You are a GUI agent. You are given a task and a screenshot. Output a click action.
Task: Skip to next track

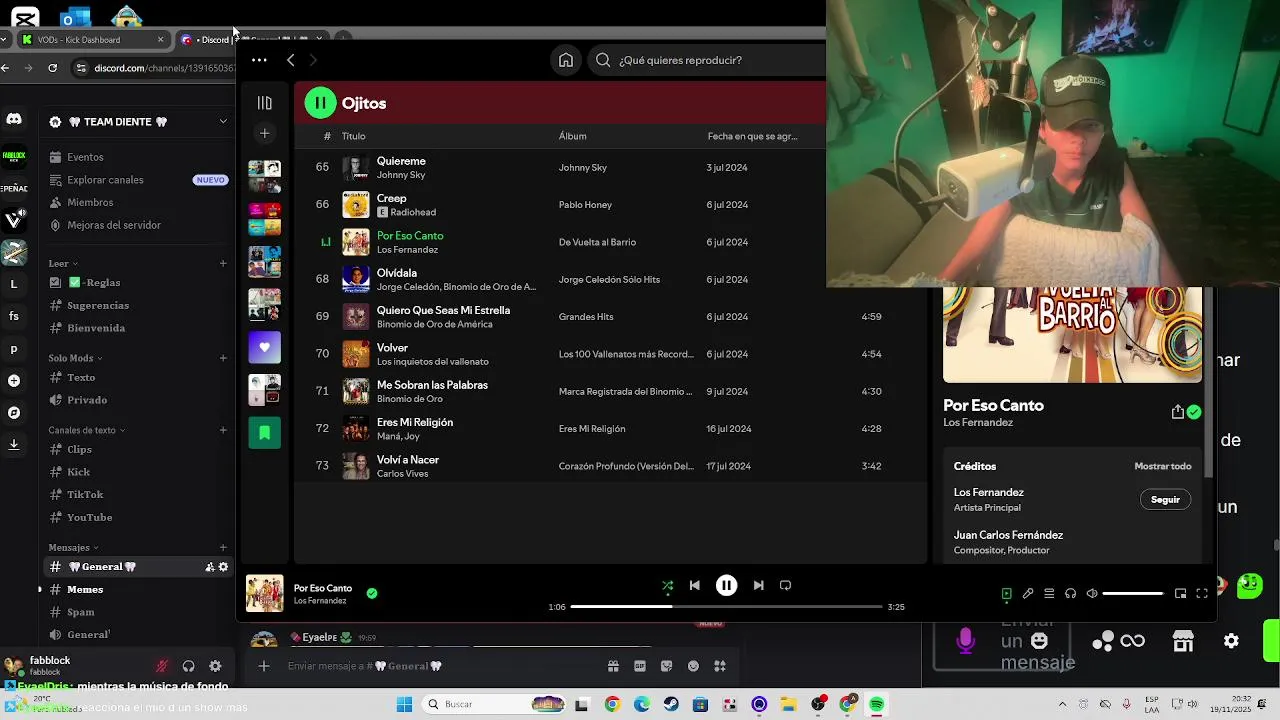[758, 585]
